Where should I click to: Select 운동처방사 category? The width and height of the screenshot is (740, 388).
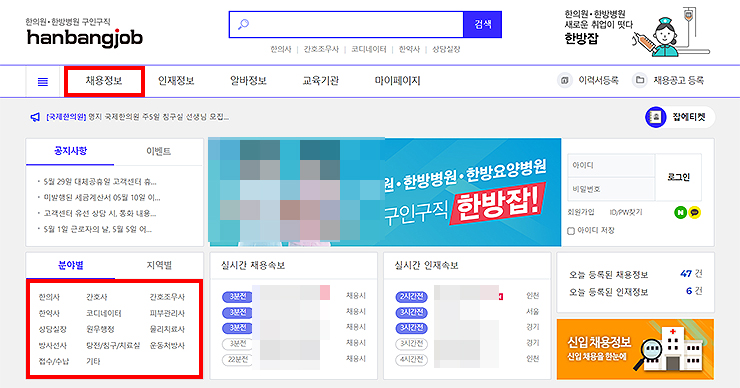pyautogui.click(x=167, y=346)
